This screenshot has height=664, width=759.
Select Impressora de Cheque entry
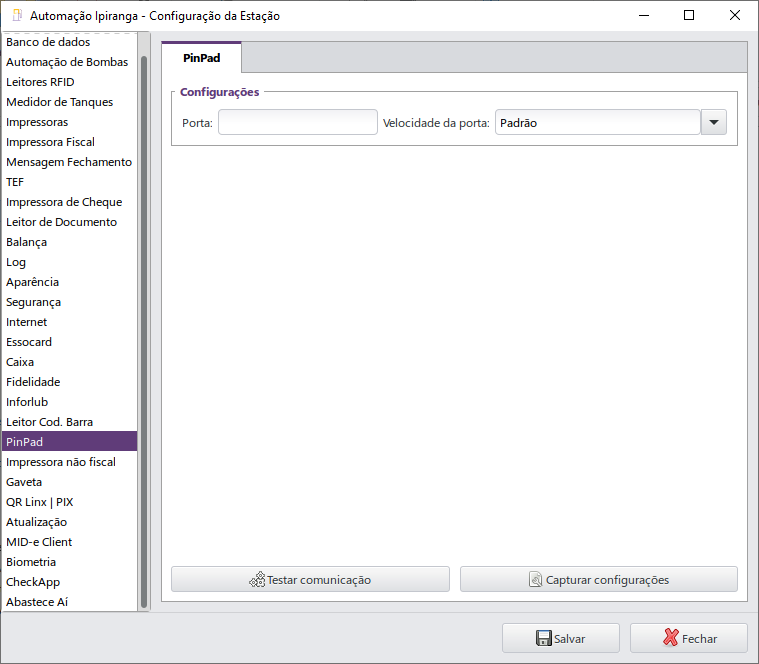click(x=70, y=202)
